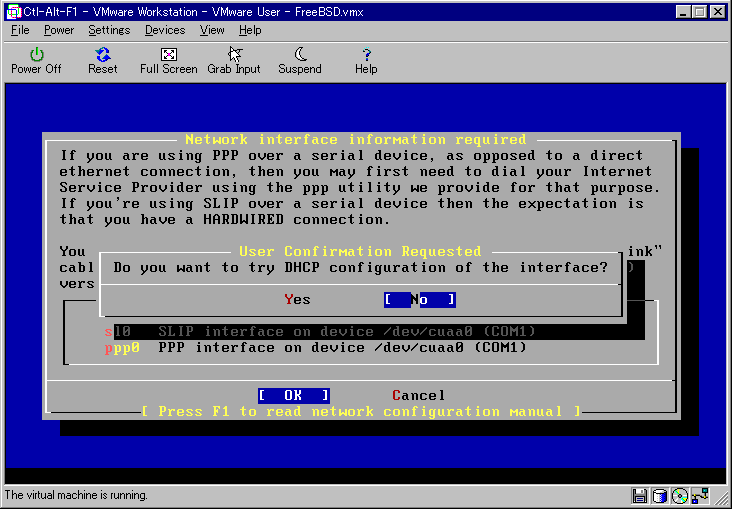Open the Help menu
This screenshot has height=509, width=732.
tap(250, 30)
